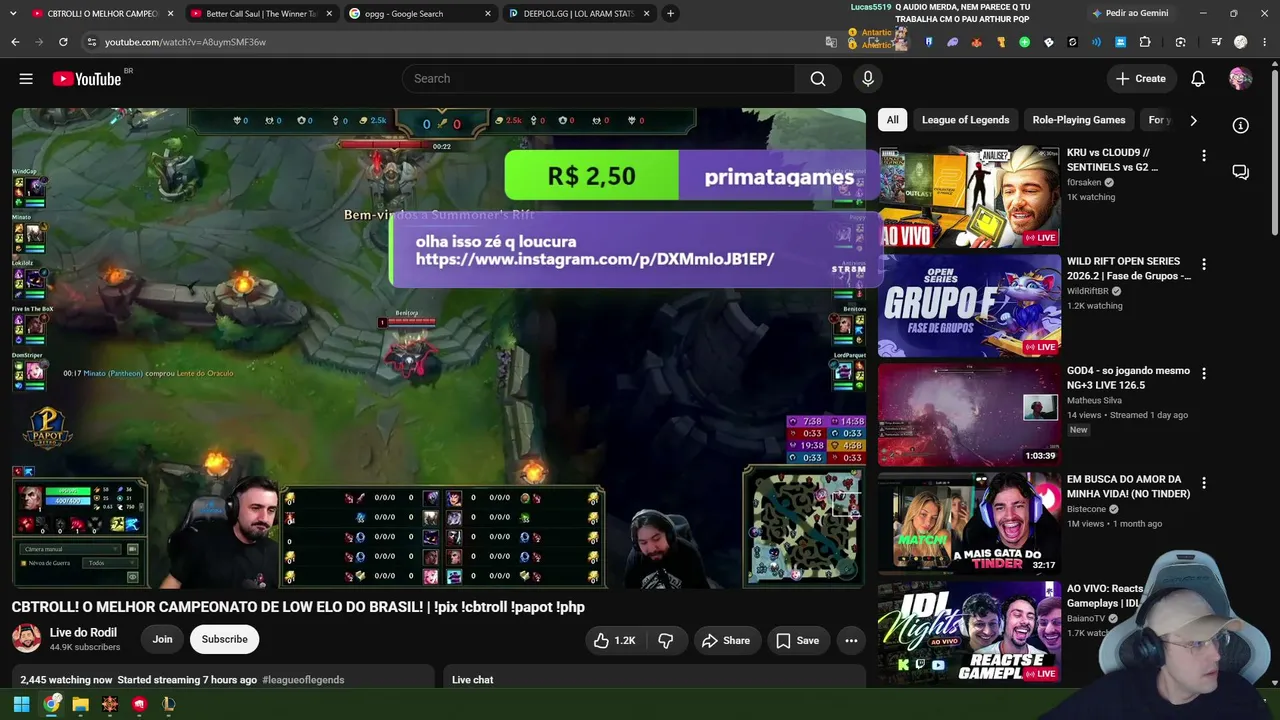Open the GRUPO F Wild Rift thumbnail
Screen dimensions: 1280x720
point(969,306)
